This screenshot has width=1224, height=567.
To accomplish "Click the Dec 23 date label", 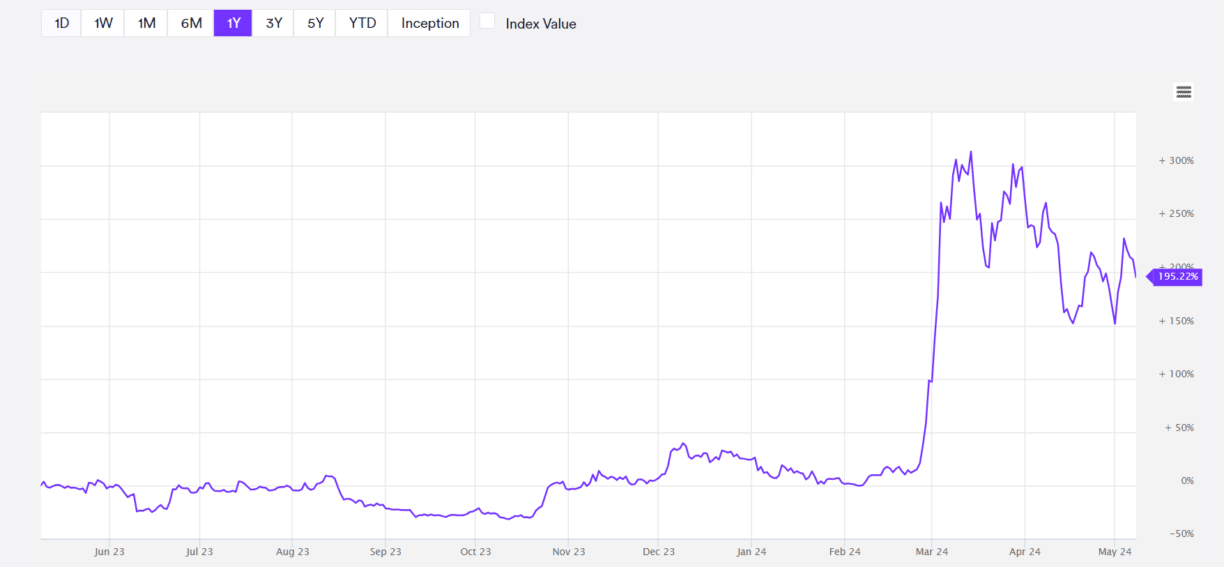I will 658,550.
